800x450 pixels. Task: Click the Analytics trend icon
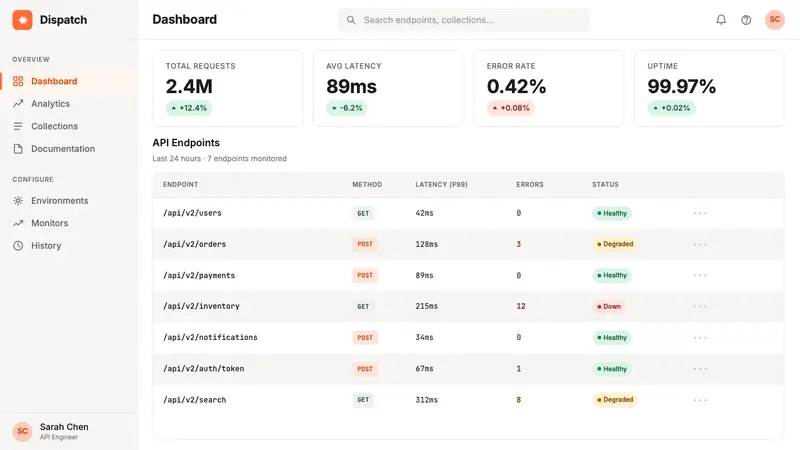[x=18, y=104]
